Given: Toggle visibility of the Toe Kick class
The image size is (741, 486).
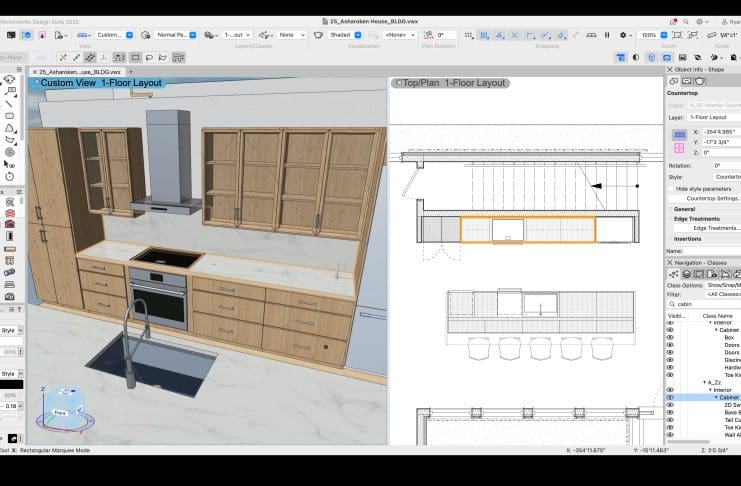Looking at the screenshot, I should [x=671, y=374].
